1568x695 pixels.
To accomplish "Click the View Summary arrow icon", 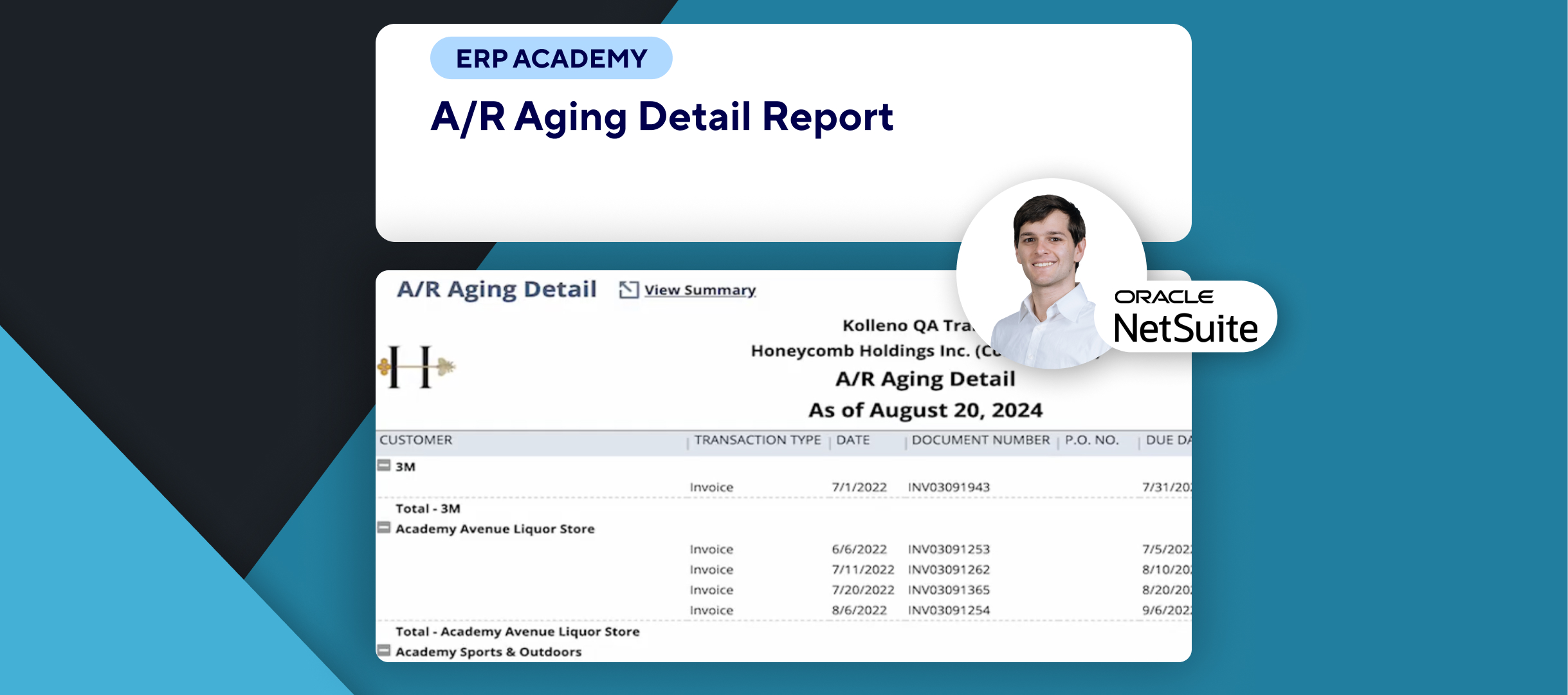I will (628, 290).
